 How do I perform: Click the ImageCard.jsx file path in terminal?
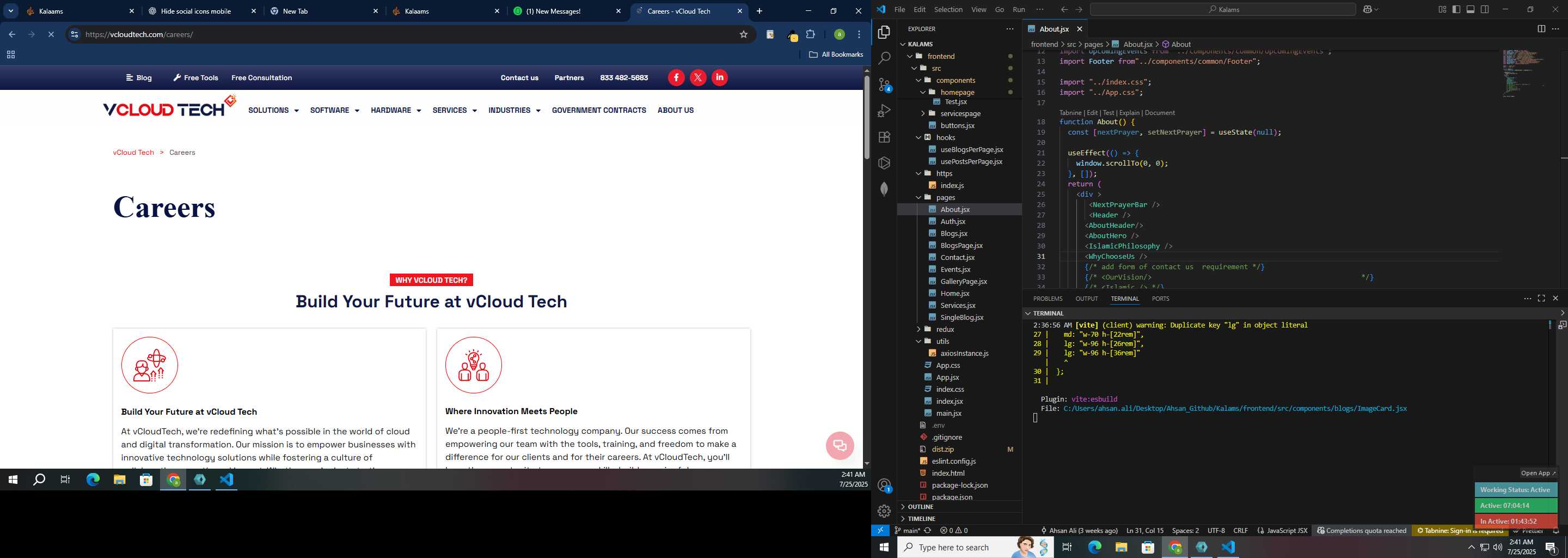1234,409
